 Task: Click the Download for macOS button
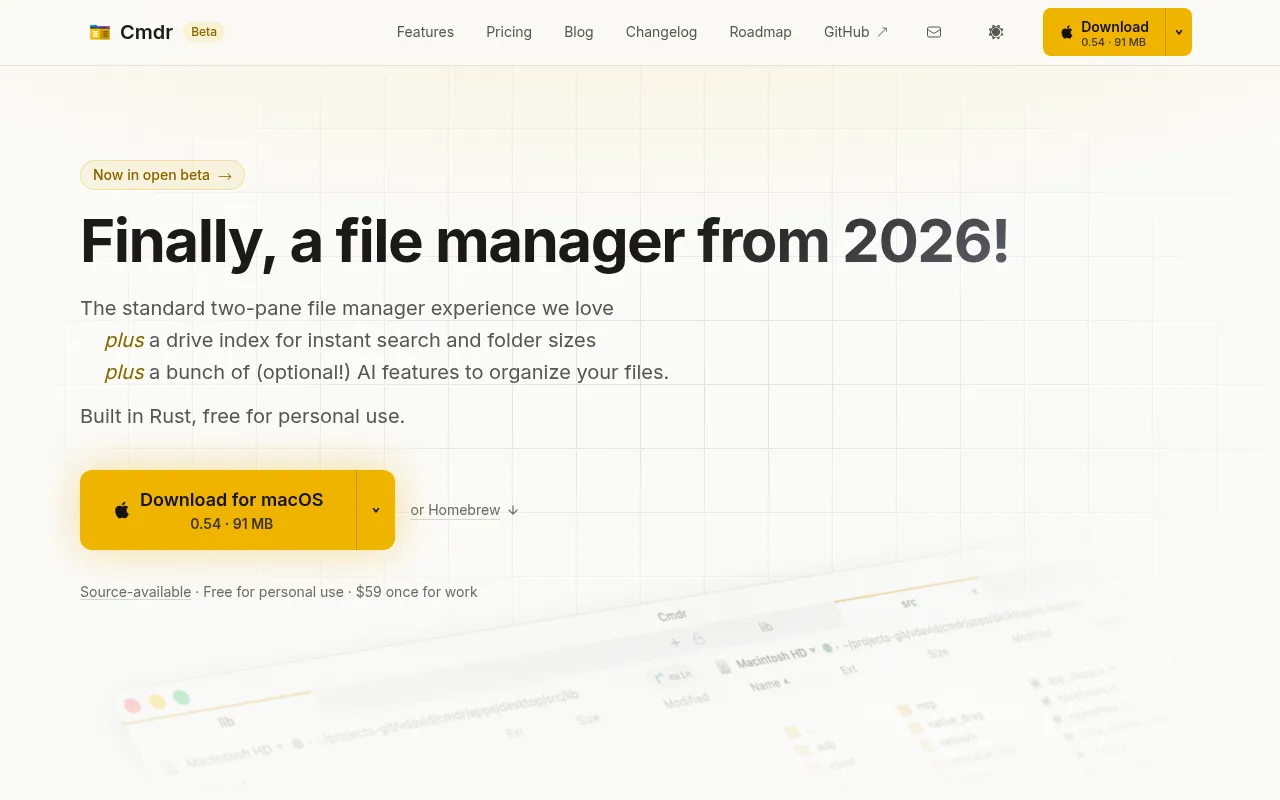[218, 510]
